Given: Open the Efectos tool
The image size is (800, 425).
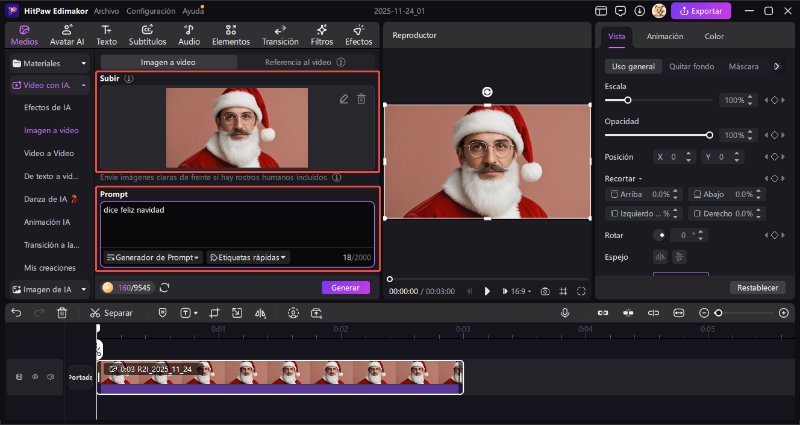Looking at the screenshot, I should [x=359, y=35].
